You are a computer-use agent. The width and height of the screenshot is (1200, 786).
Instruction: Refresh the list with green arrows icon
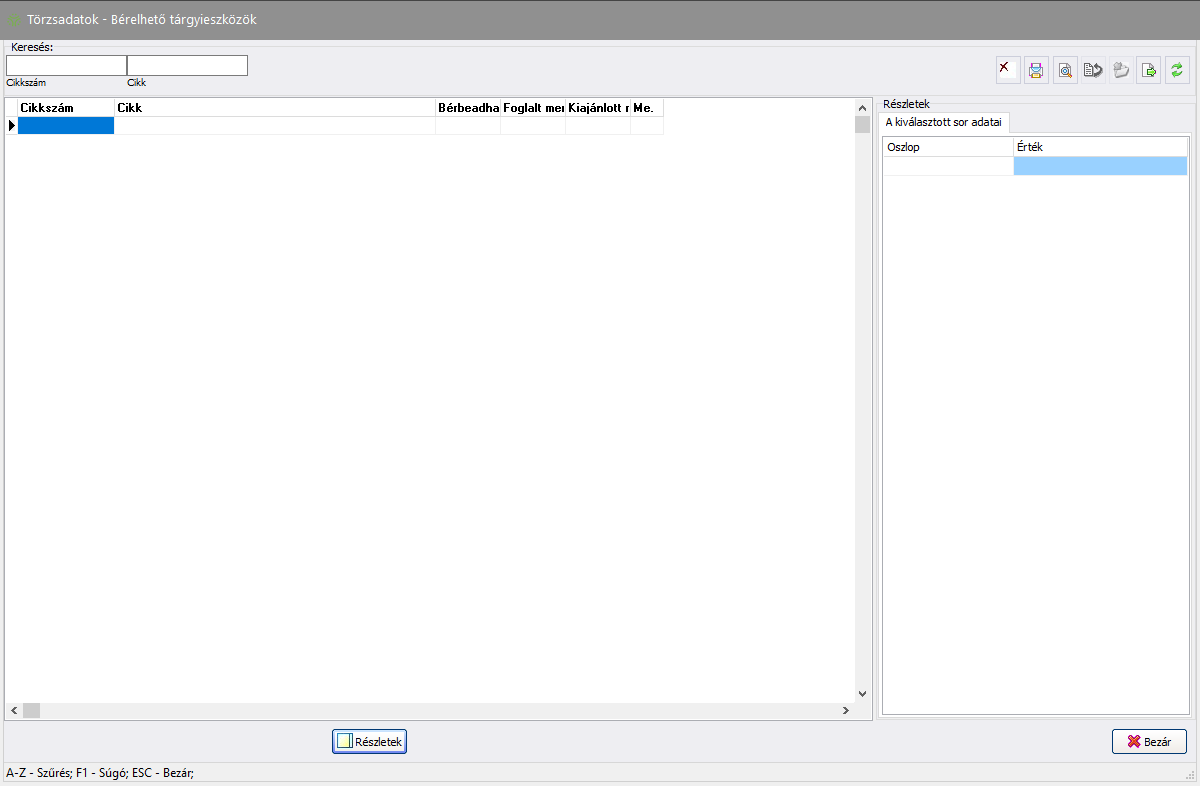tap(1177, 70)
